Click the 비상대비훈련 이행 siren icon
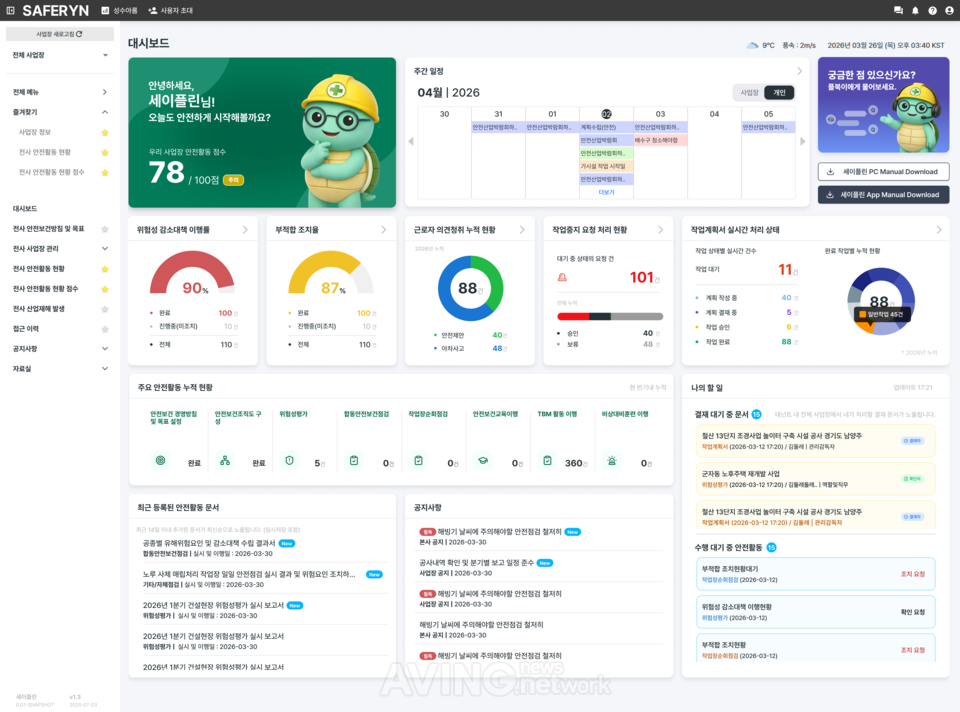This screenshot has height=712, width=960. [612, 460]
